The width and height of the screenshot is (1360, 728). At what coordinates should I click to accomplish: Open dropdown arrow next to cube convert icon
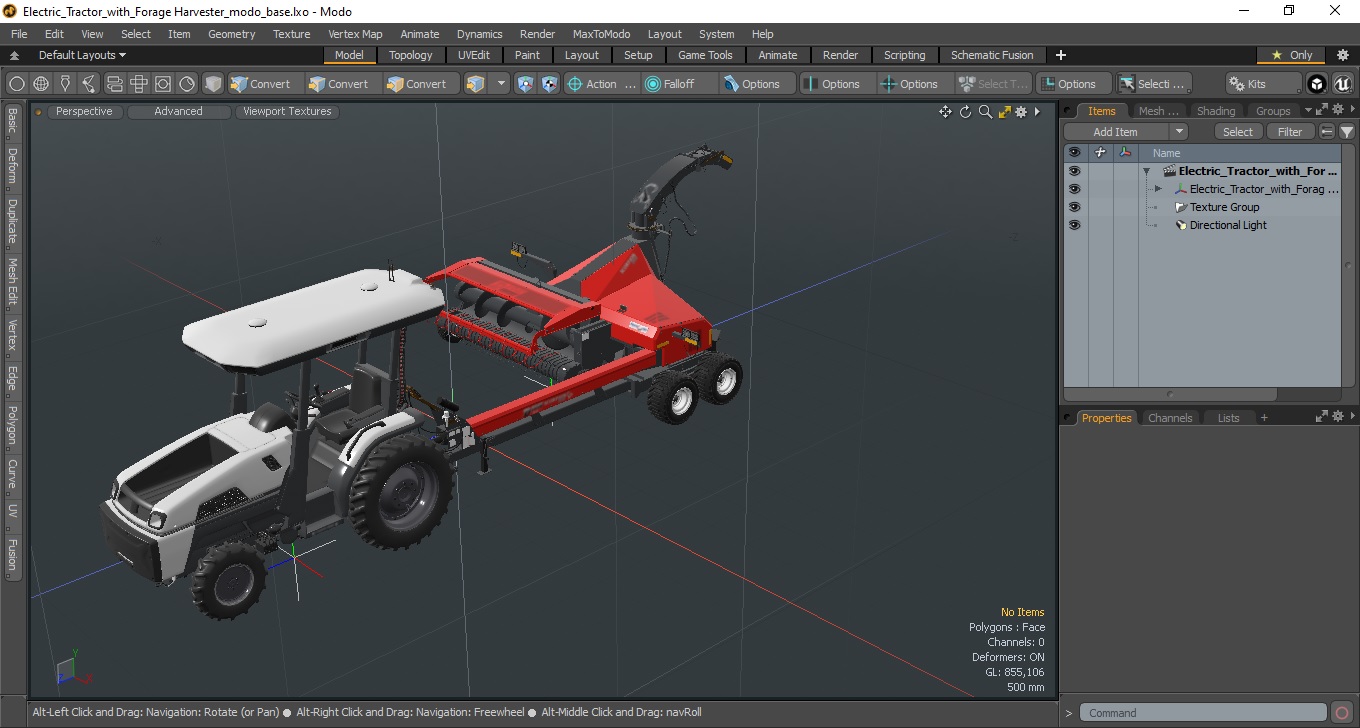[x=502, y=84]
